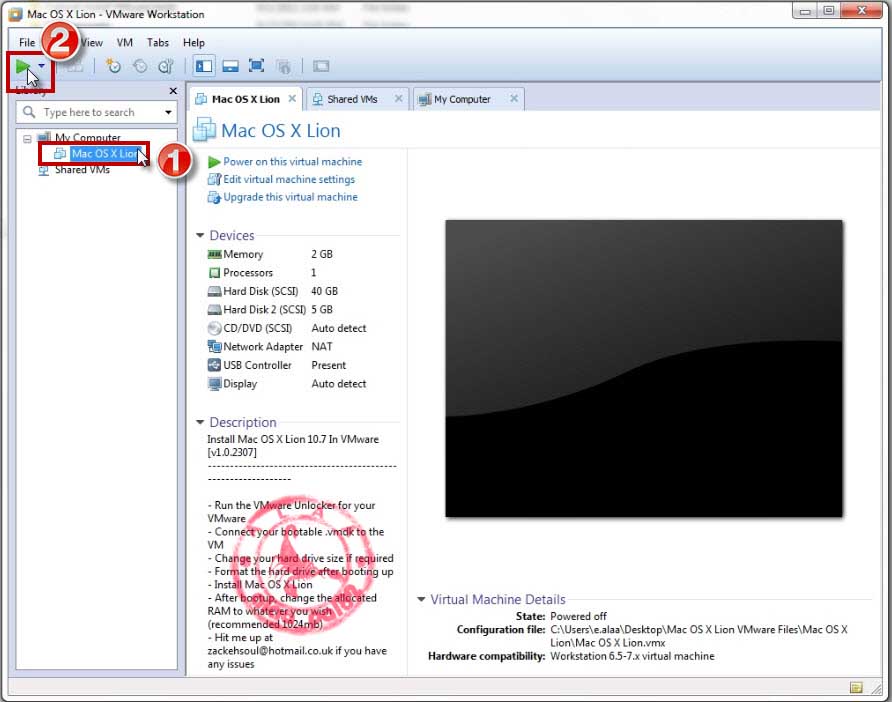Click the Take Snapshot toolbar icon
Image resolution: width=892 pixels, height=702 pixels.
tap(113, 66)
